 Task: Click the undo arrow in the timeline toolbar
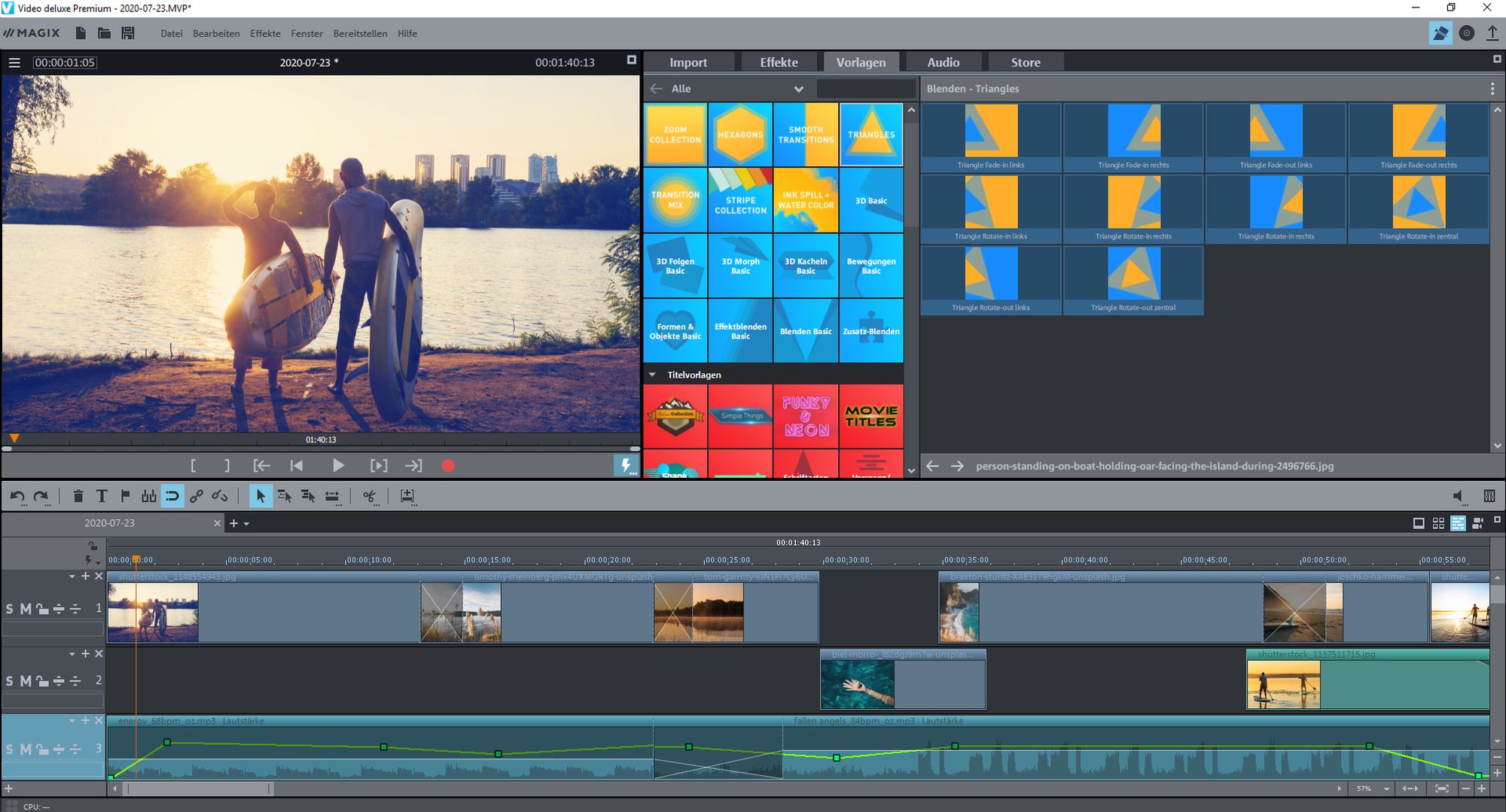tap(17, 497)
